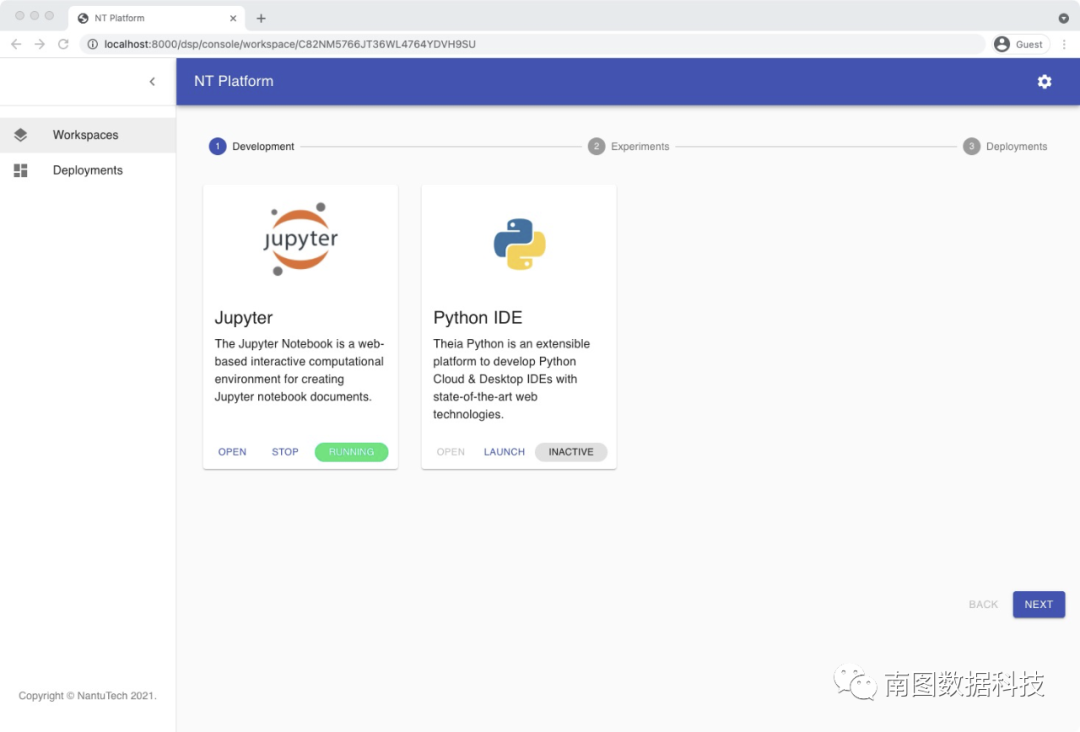1080x732 pixels.
Task: Collapse the sidebar with the chevron arrow
Action: [x=152, y=81]
